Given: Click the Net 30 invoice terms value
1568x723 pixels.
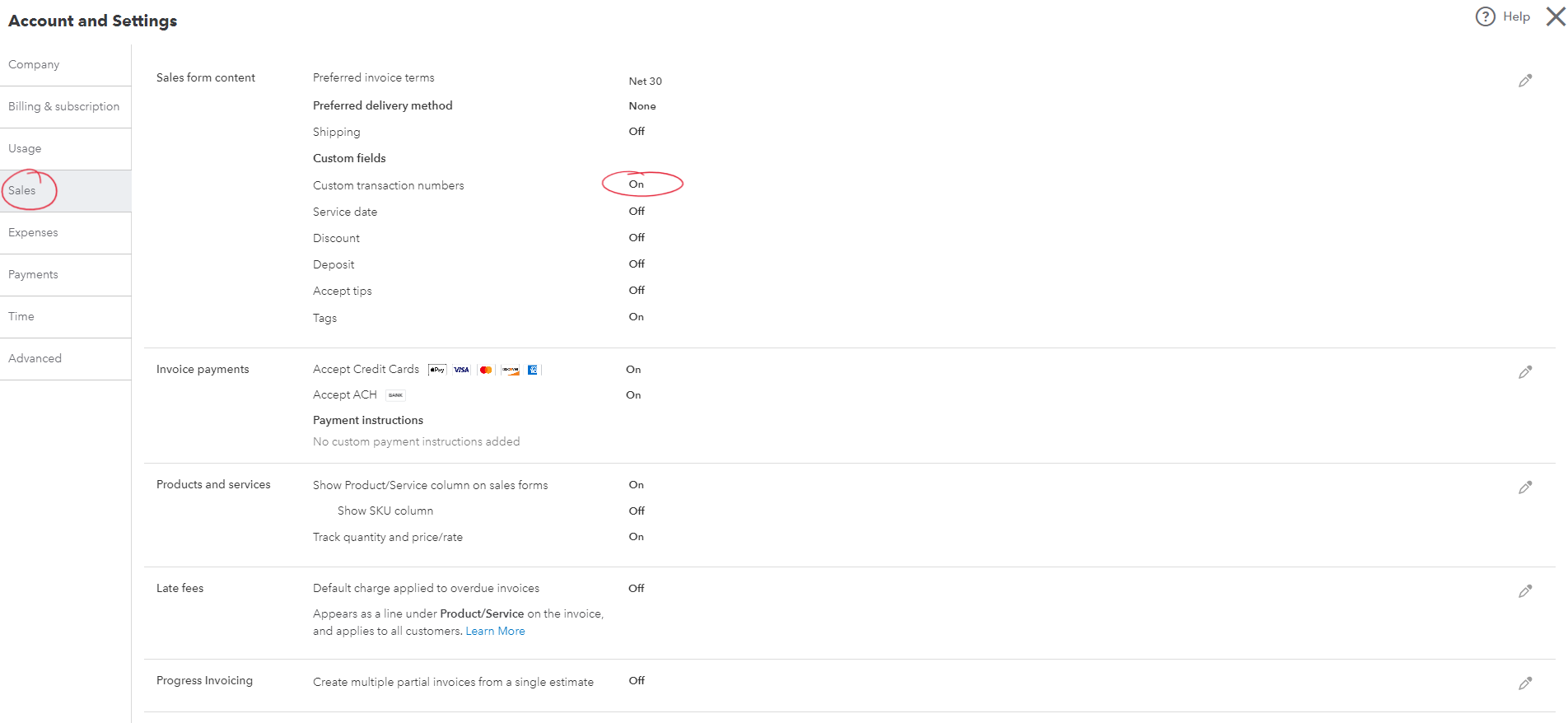Looking at the screenshot, I should tap(645, 82).
